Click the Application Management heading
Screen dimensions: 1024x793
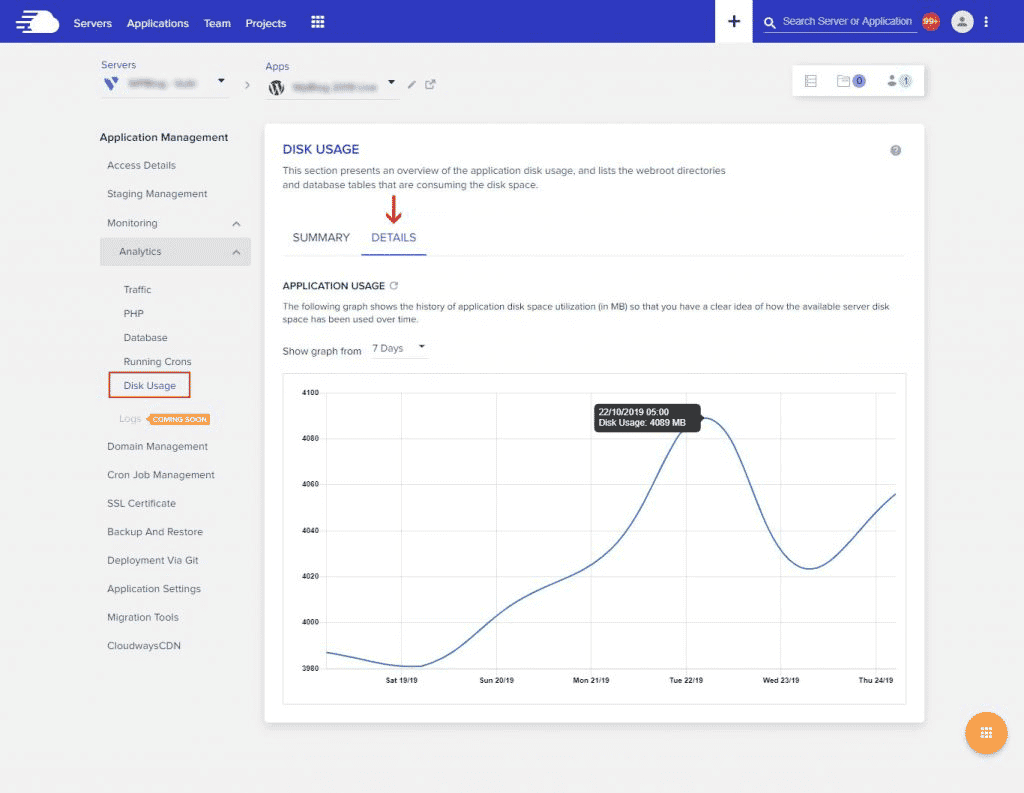[x=163, y=137]
